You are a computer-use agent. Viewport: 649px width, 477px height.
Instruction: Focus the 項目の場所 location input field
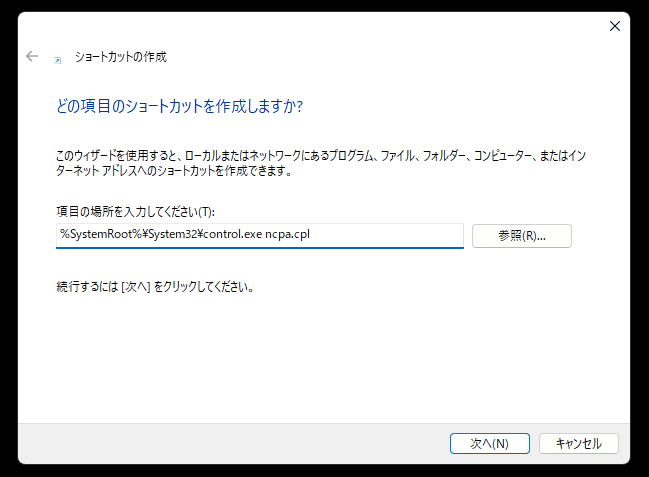pyautogui.click(x=260, y=235)
